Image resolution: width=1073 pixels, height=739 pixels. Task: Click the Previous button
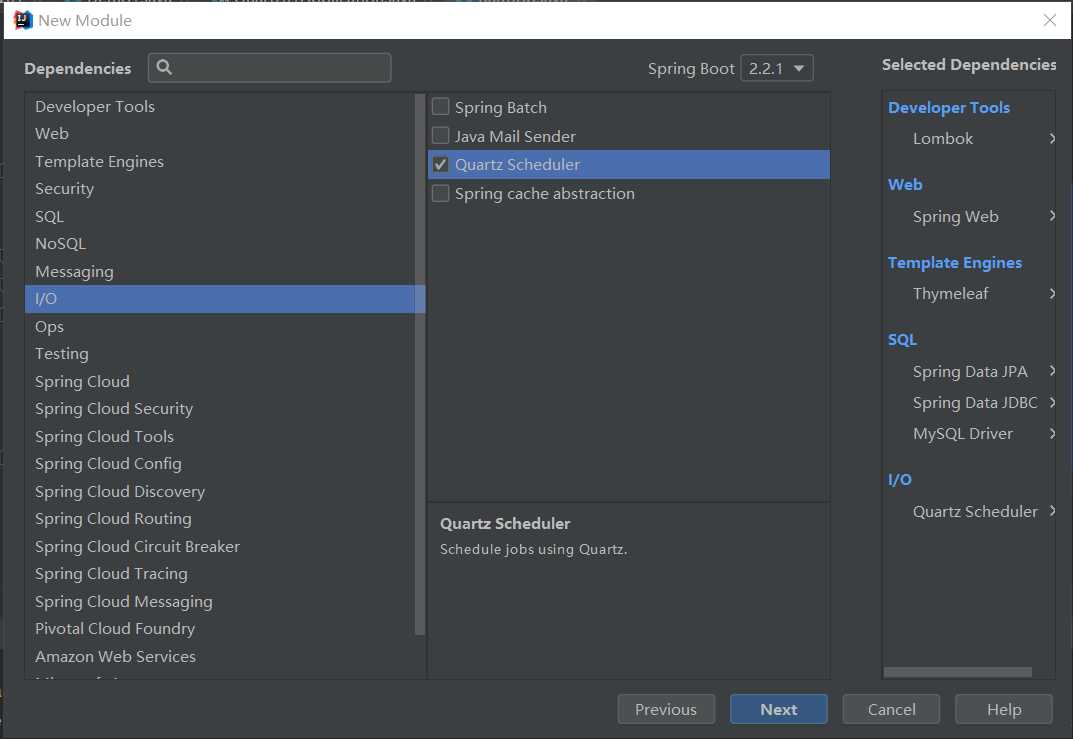click(x=666, y=709)
